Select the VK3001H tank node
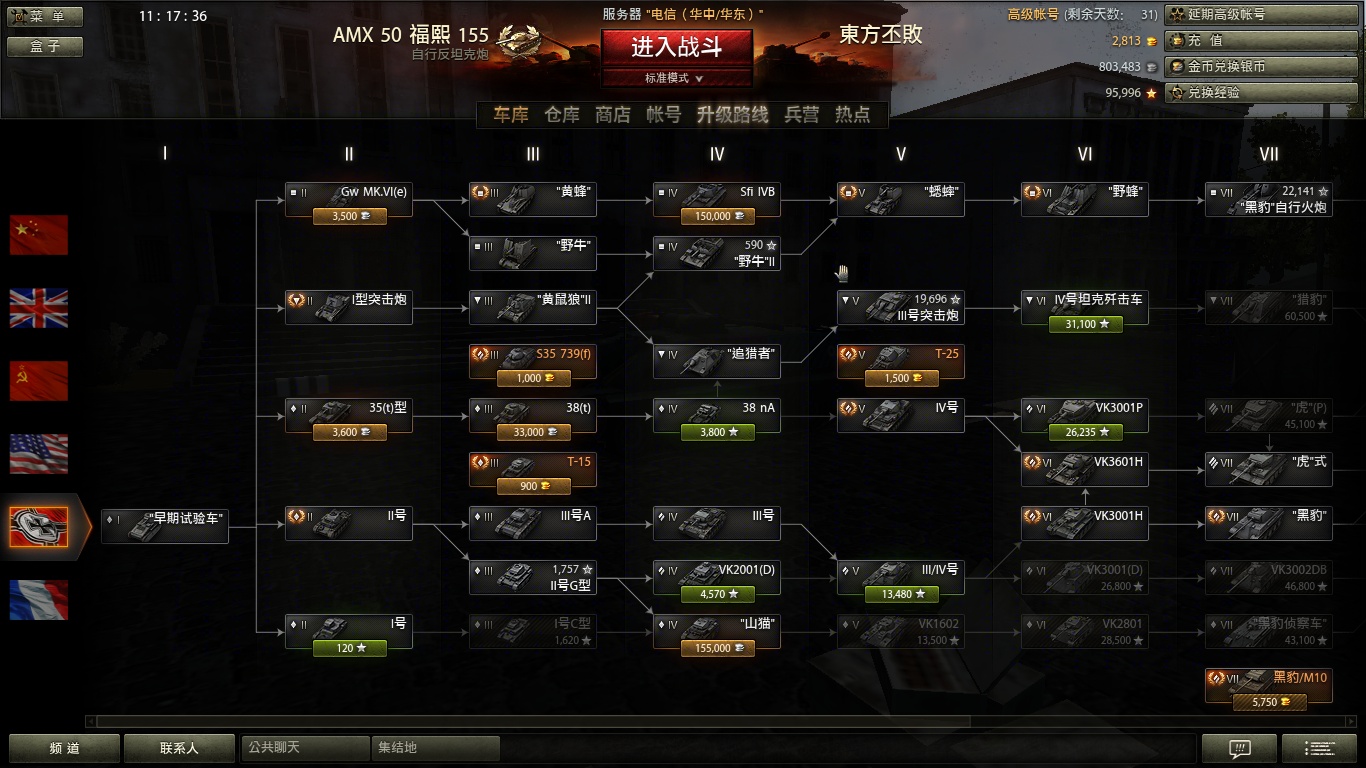The width and height of the screenshot is (1366, 768). click(x=1085, y=523)
